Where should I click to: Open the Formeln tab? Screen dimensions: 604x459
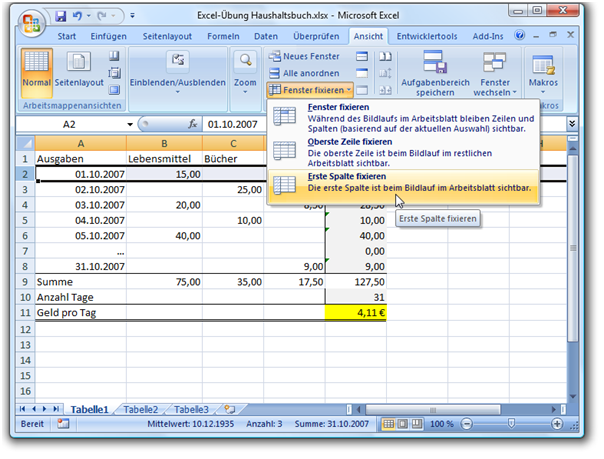point(223,36)
